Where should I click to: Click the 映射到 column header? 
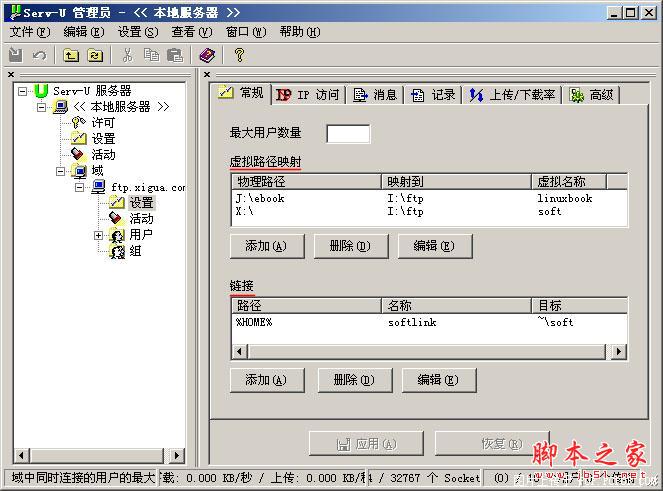coord(456,181)
